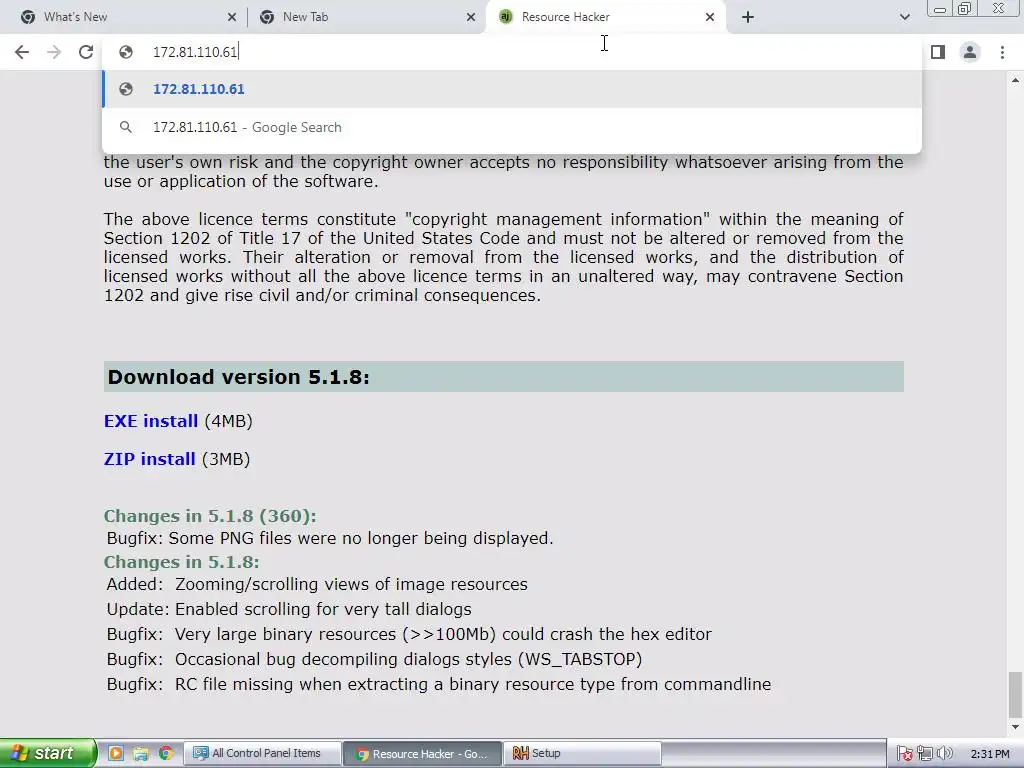Click the PNG files bugfix line

click(x=330, y=538)
